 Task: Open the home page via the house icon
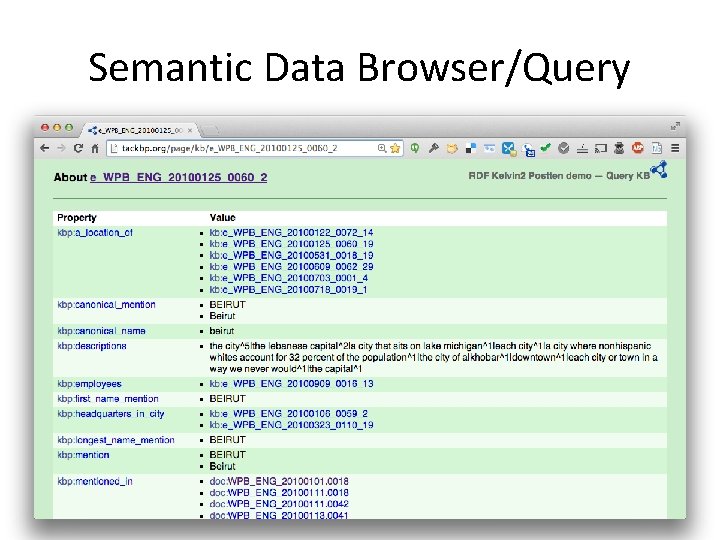[x=95, y=148]
